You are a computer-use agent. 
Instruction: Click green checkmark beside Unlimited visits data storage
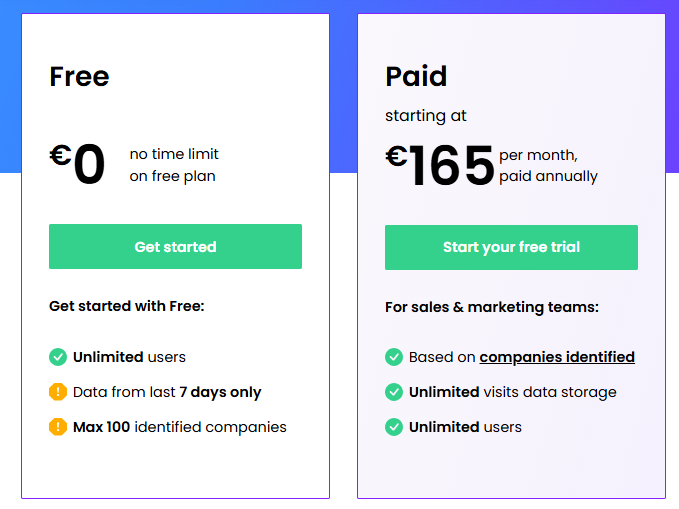coord(394,392)
